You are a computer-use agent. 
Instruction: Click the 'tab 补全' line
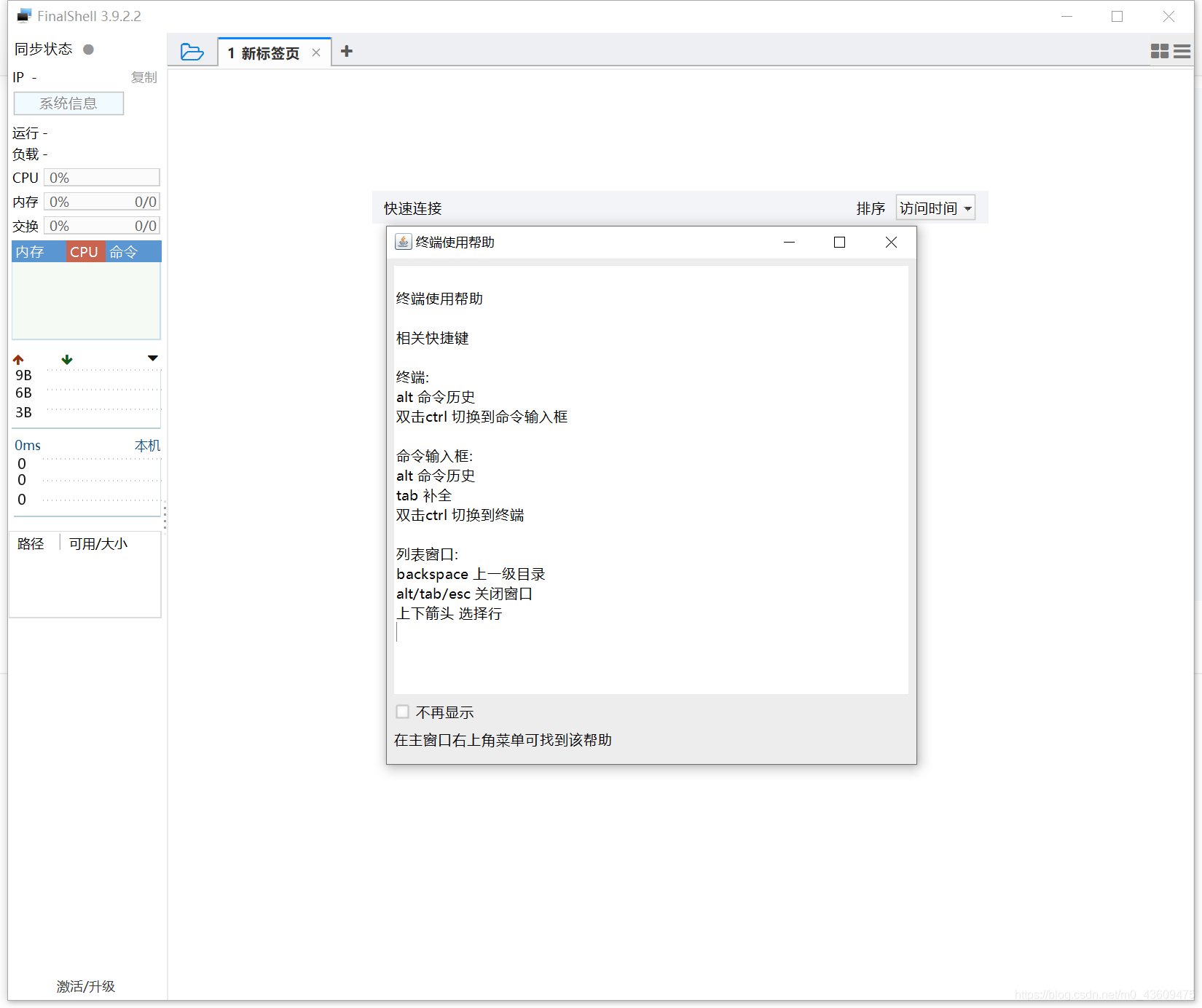pyautogui.click(x=424, y=495)
